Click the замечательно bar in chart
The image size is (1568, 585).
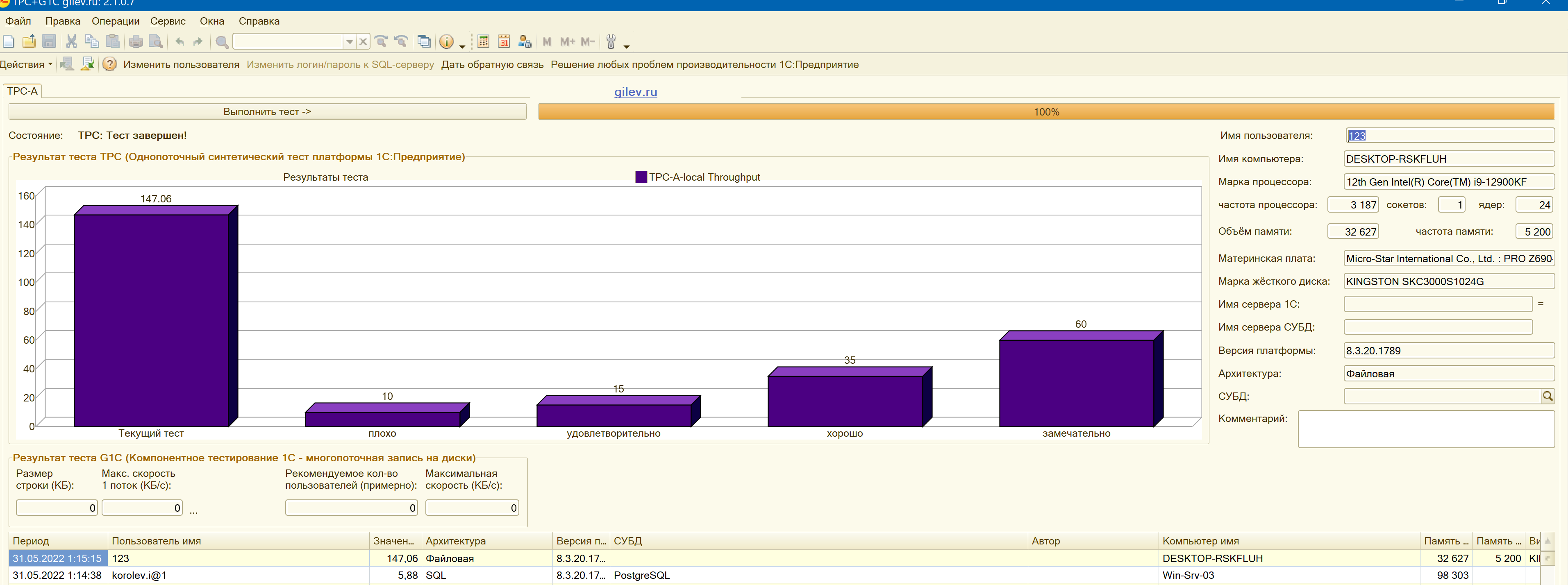point(1080,379)
